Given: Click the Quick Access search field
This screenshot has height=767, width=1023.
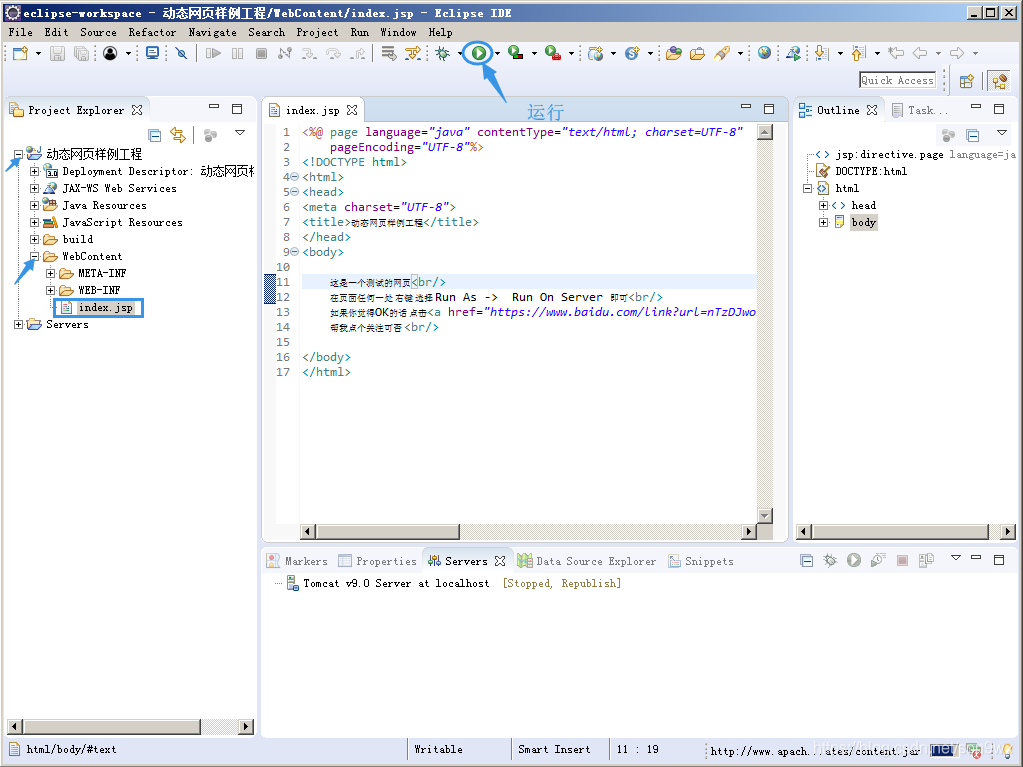Looking at the screenshot, I should 897,80.
